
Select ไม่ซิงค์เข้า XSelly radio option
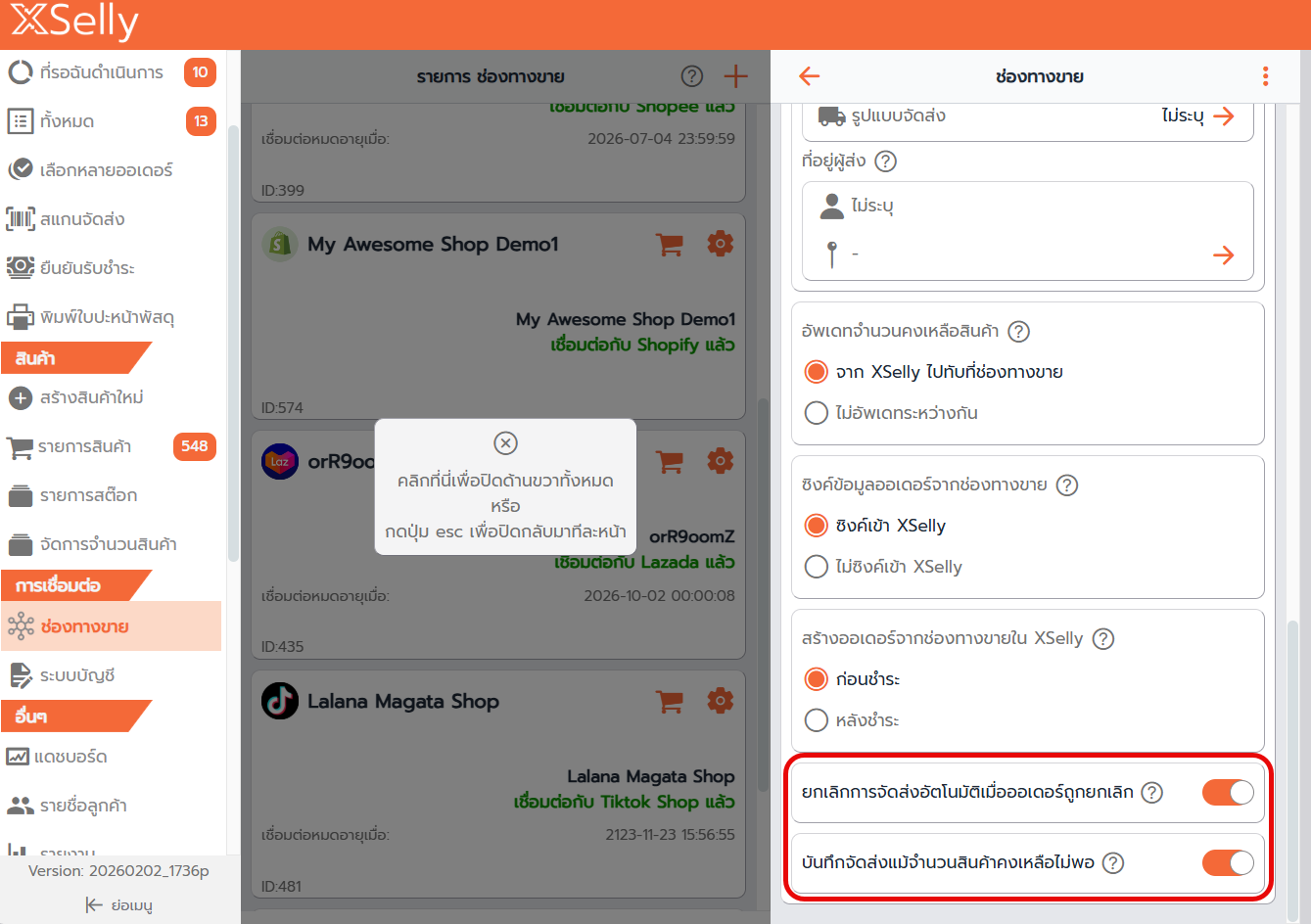[816, 567]
